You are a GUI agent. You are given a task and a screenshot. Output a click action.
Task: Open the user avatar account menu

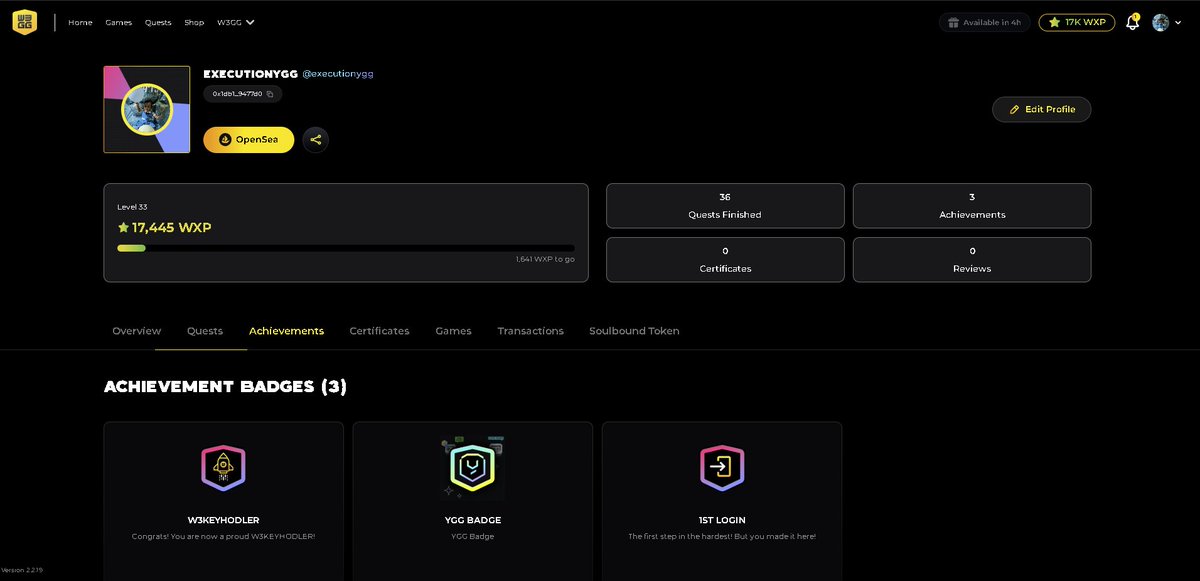tap(1167, 22)
